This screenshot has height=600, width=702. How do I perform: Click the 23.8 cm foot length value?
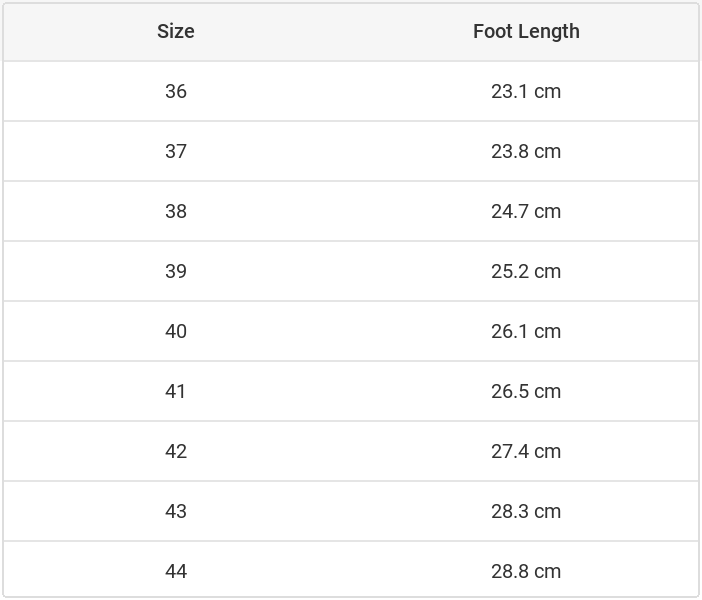pyautogui.click(x=526, y=151)
